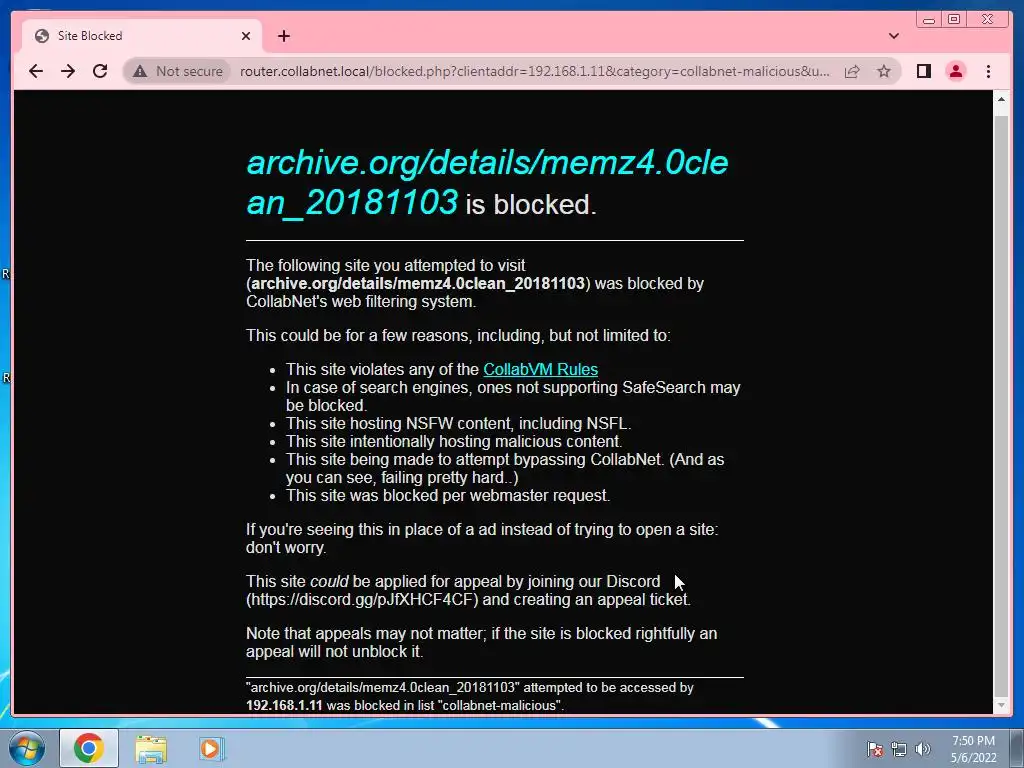1024x768 pixels.
Task: Open the CollabVM Rules link
Action: [x=540, y=369]
